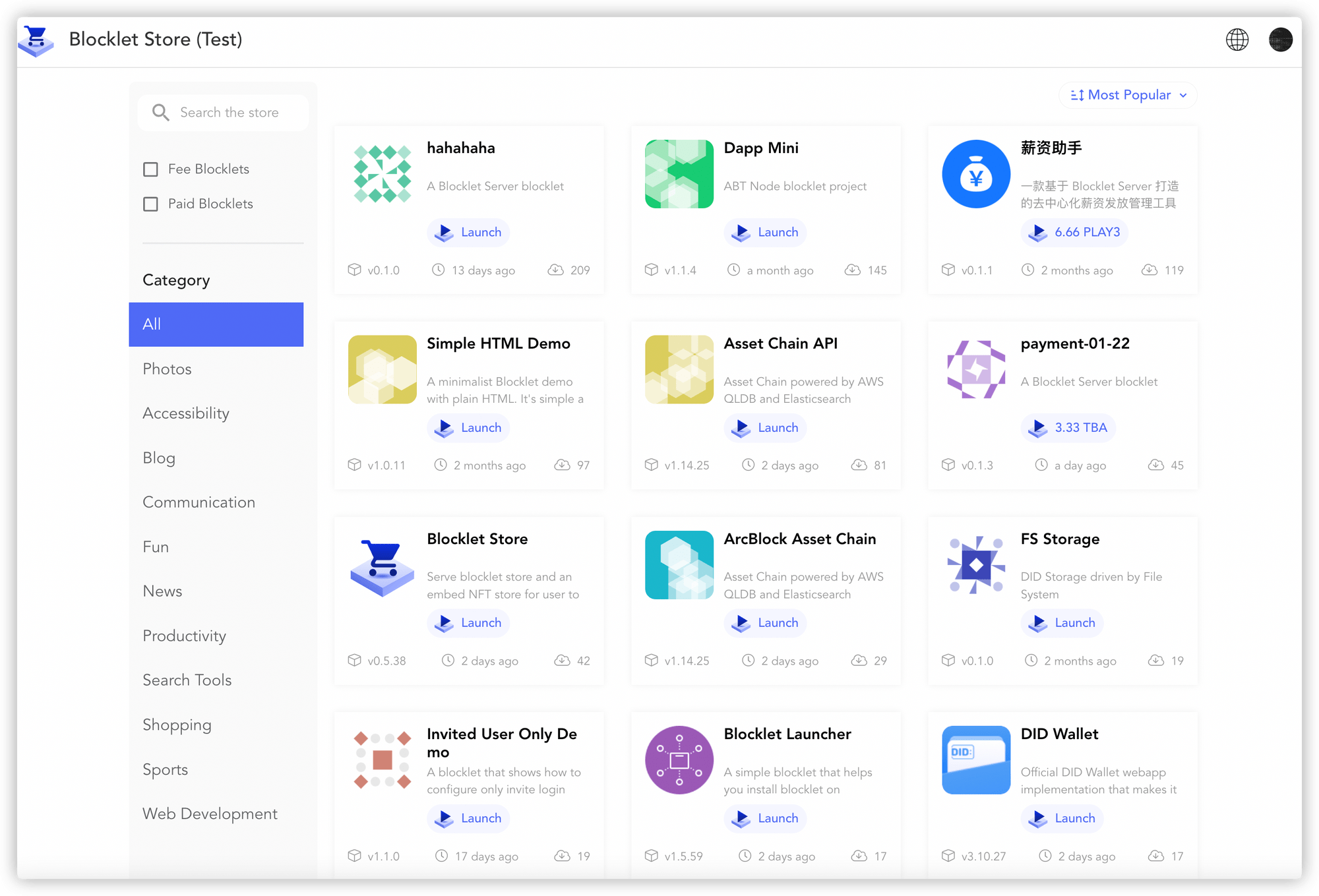Open the ArcBlock Asset Chain title
Viewport: 1319px width, 896px height.
800,539
